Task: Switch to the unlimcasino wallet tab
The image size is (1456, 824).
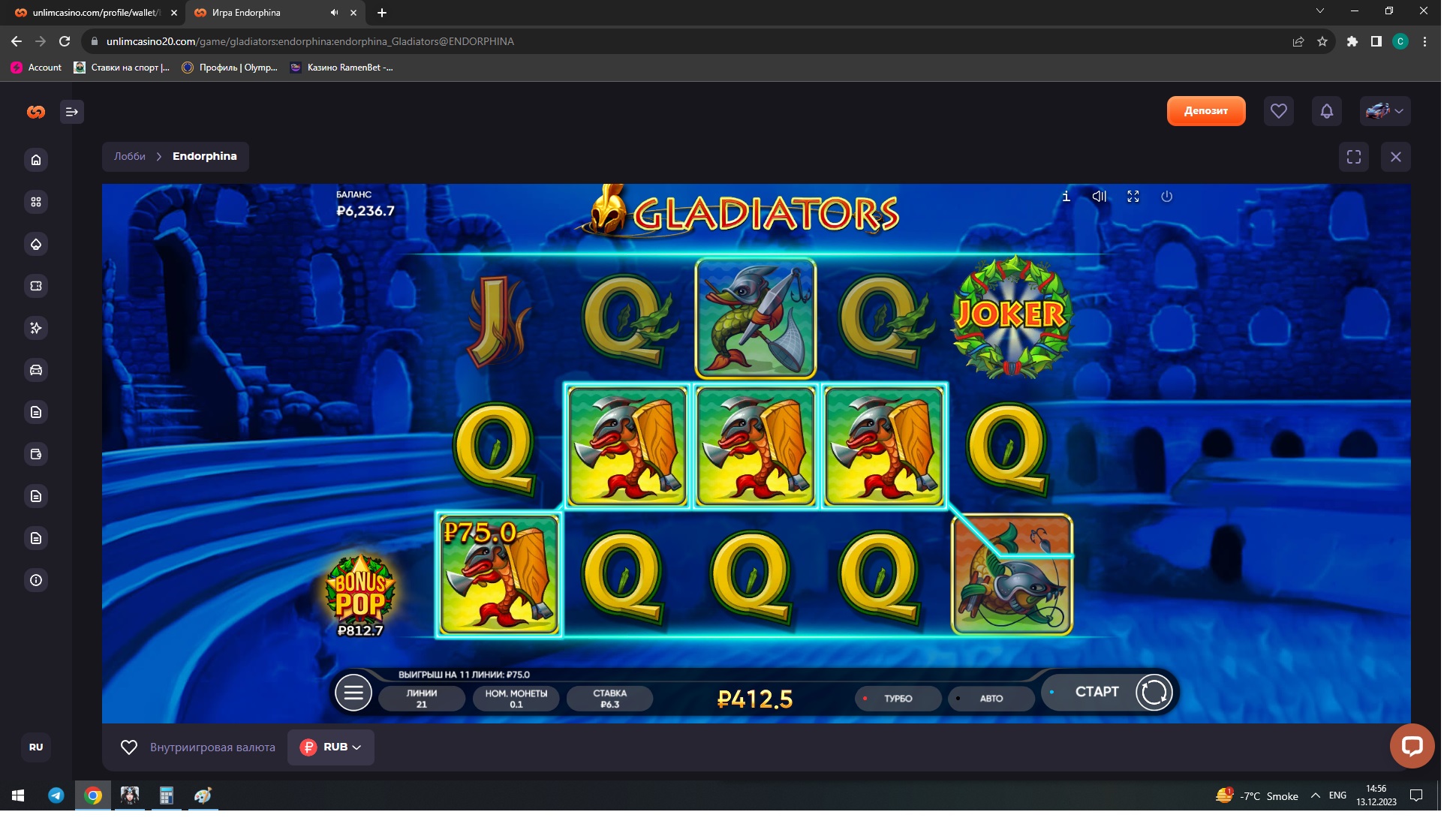Action: click(94, 13)
